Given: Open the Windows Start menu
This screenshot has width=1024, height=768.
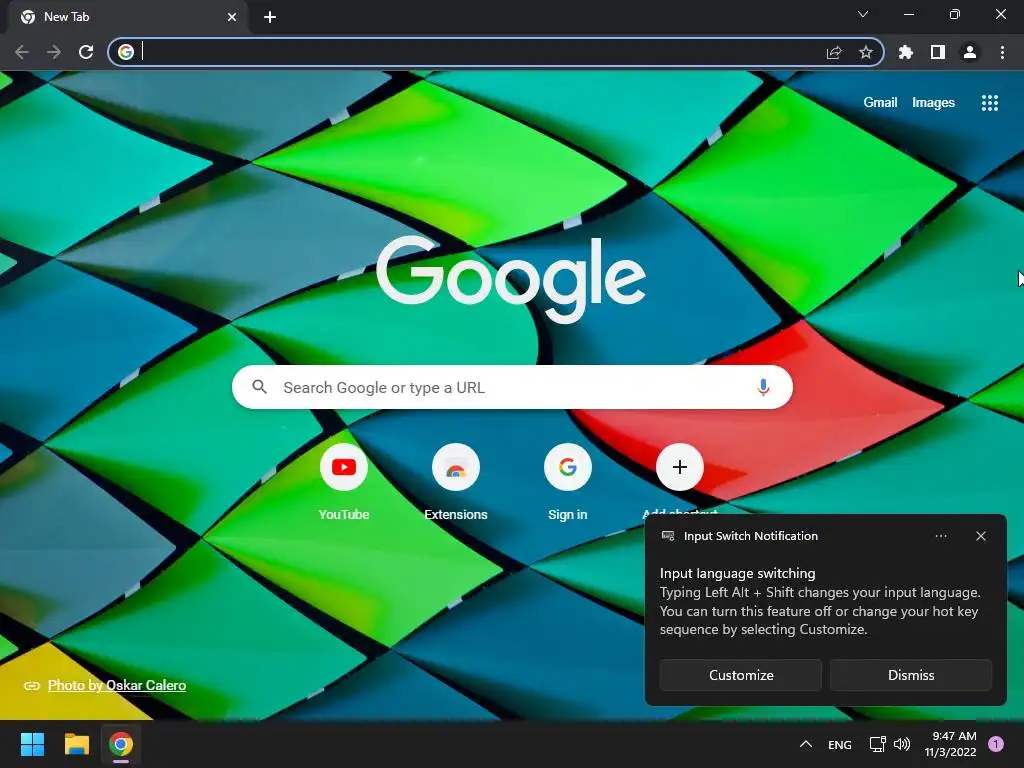Looking at the screenshot, I should tap(32, 744).
